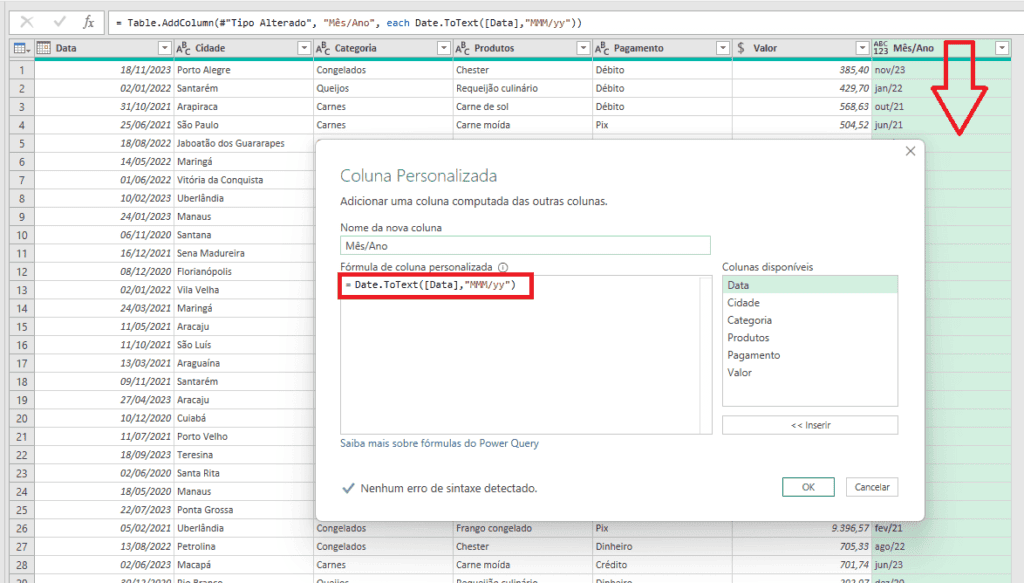Click the text type icon of Produtos column
This screenshot has width=1024, height=583.
(x=462, y=48)
